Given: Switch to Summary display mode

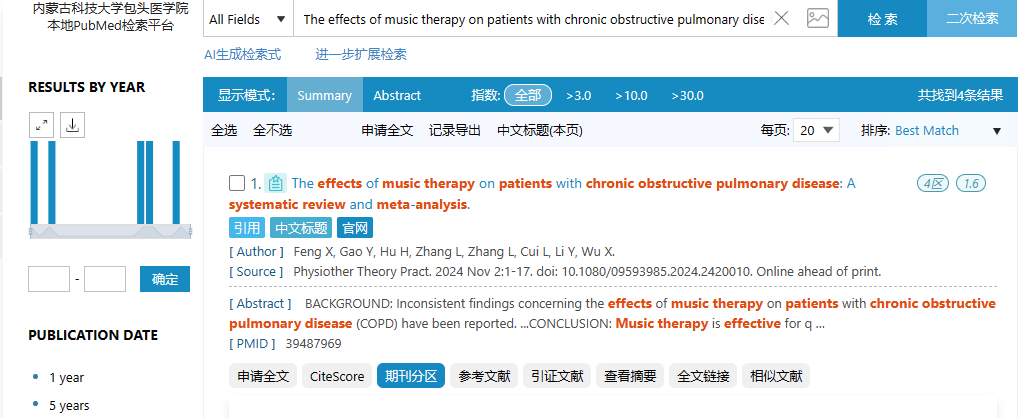Looking at the screenshot, I should point(325,95).
